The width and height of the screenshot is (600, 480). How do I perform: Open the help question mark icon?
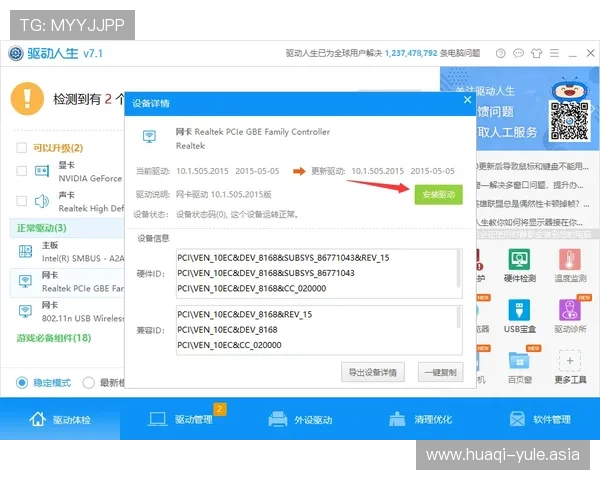[501, 53]
